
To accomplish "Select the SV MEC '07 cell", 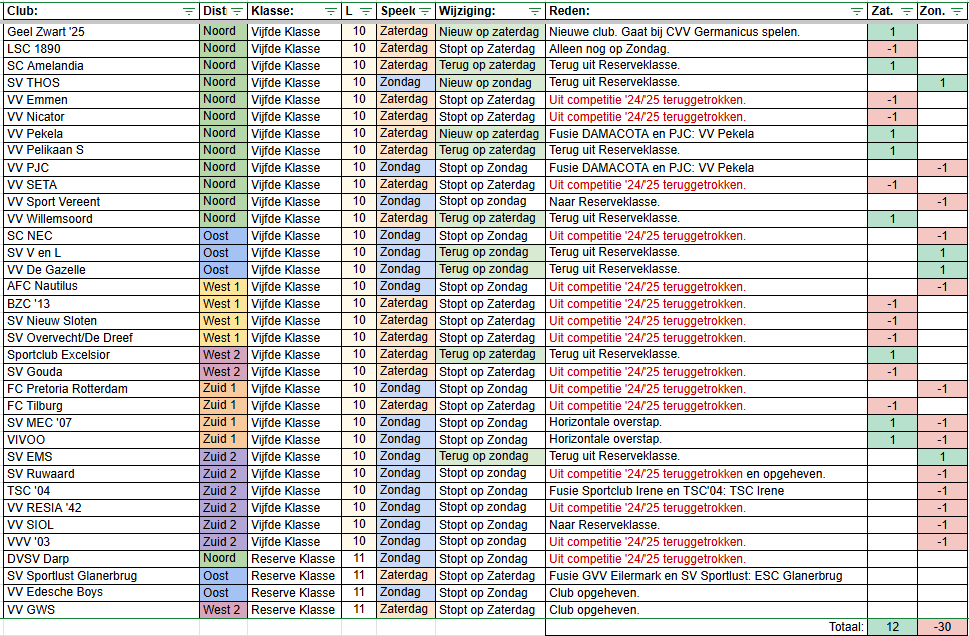I will click(x=101, y=423).
